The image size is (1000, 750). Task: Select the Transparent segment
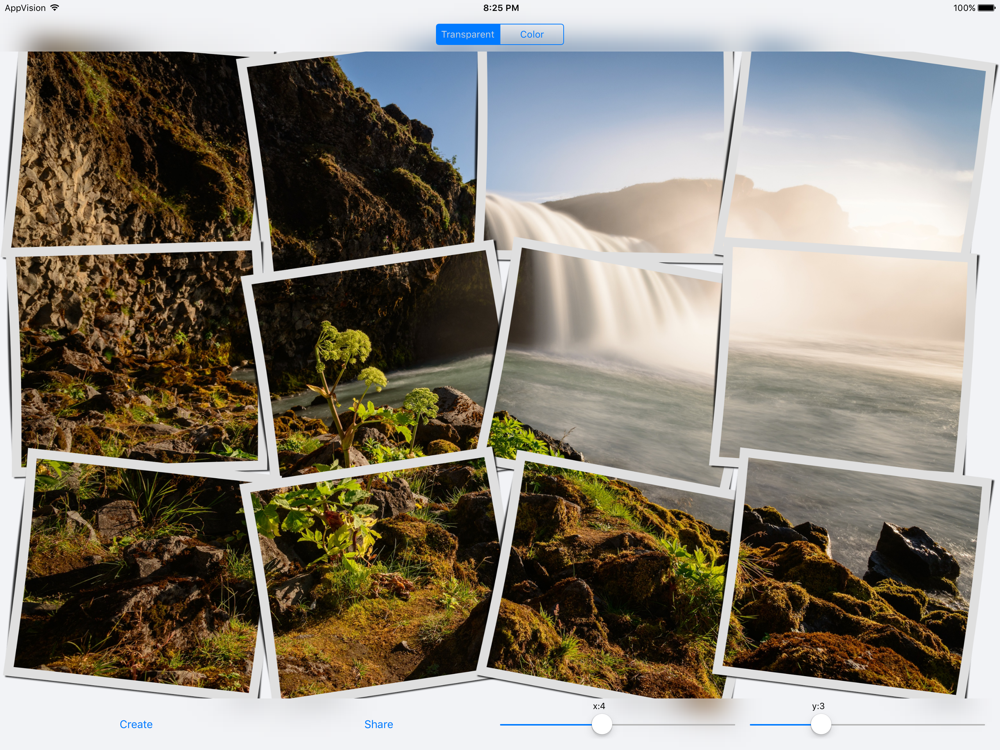click(468, 34)
